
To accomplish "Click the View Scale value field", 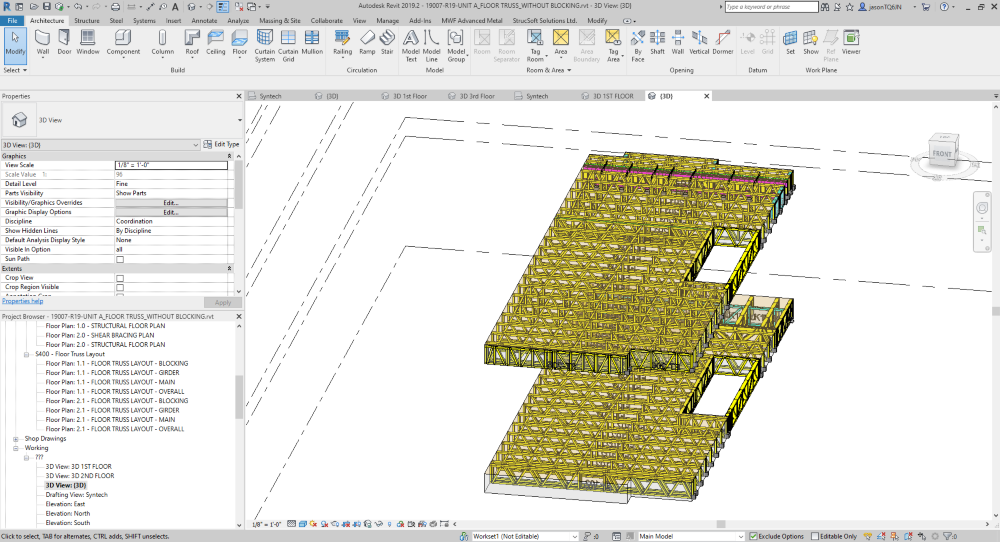I will [171, 165].
